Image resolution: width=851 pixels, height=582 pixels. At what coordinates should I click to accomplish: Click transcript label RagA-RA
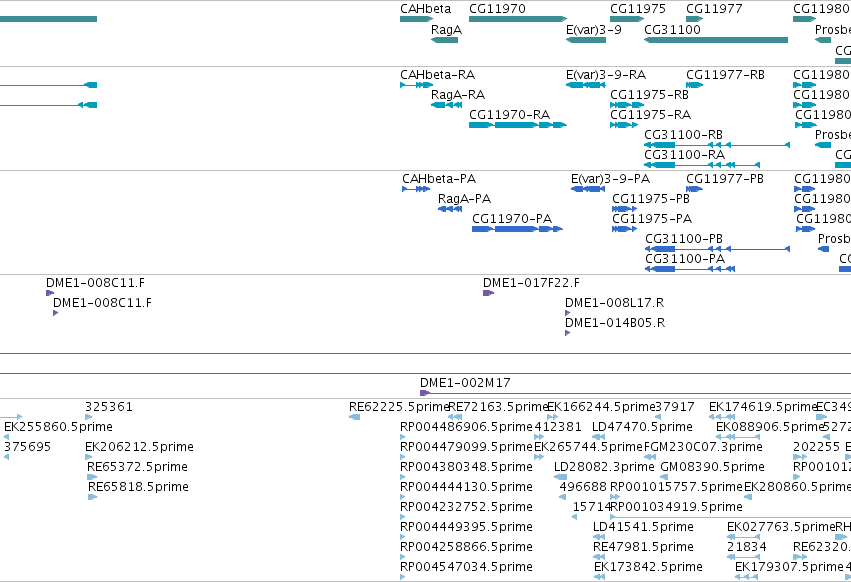(458, 95)
